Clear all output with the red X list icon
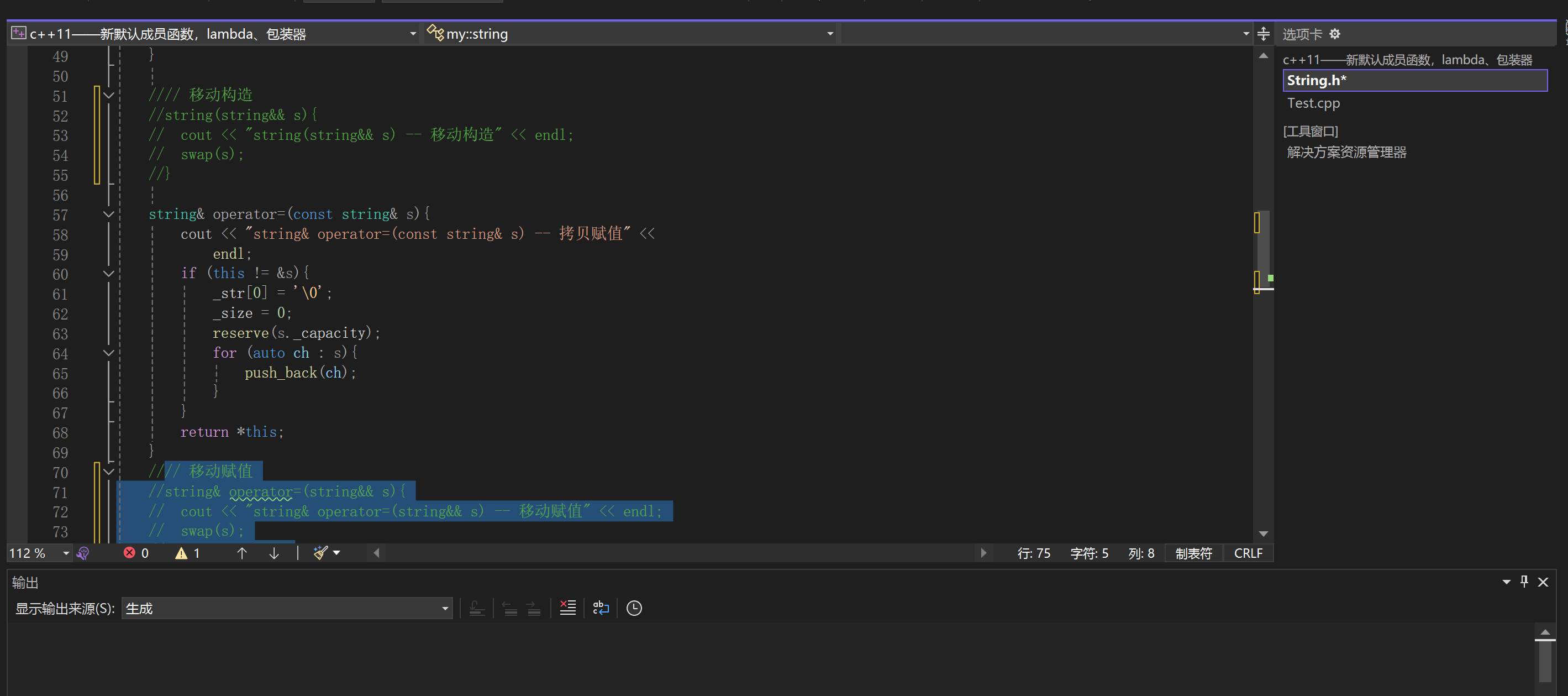 (x=567, y=608)
